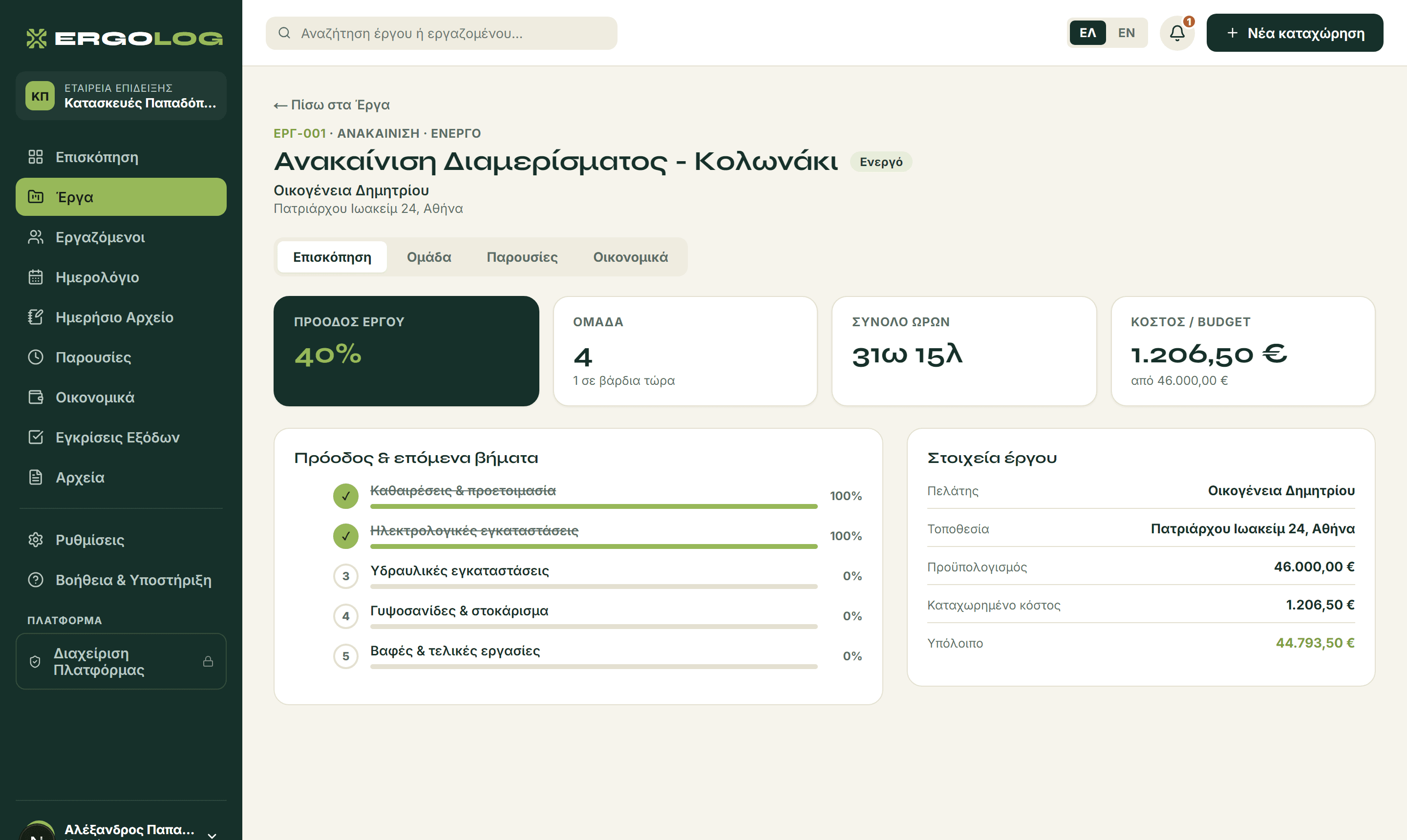Viewport: 1407px width, 840px height.
Task: Click the Καταχωρημένο κόστος value 1.206,50 €
Action: 1320,605
